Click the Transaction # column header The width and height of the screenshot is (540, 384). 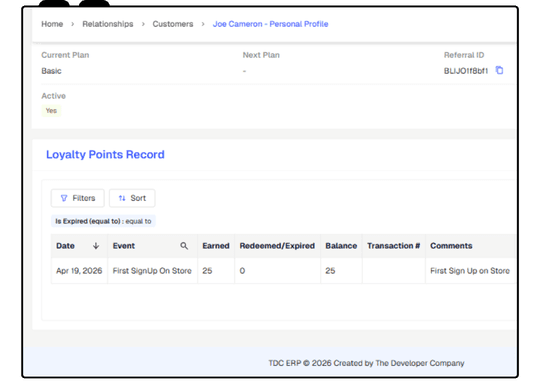tap(393, 246)
